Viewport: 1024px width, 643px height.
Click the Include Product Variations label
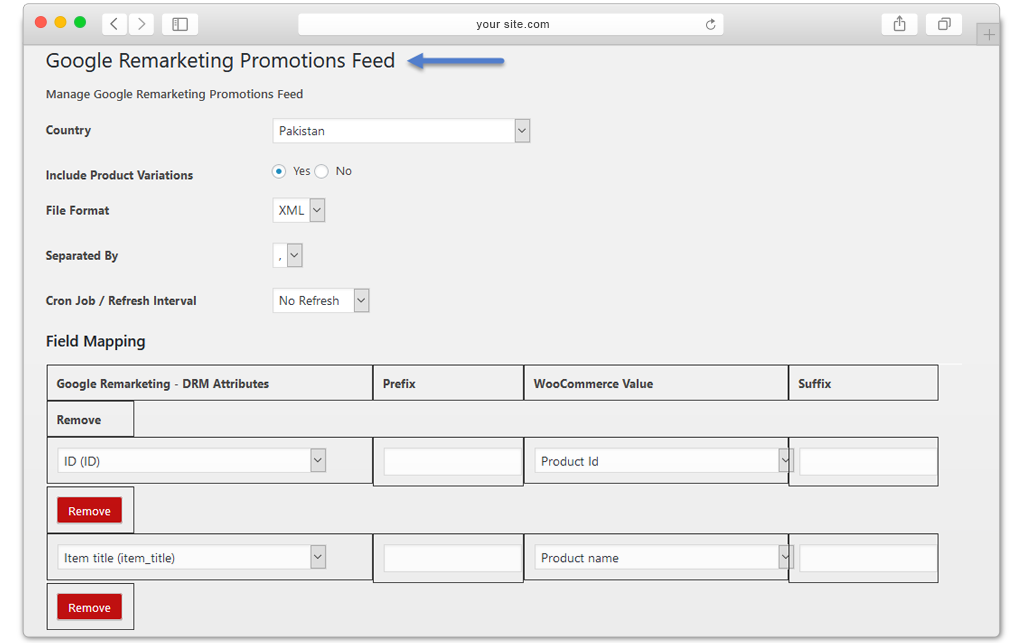coord(120,175)
